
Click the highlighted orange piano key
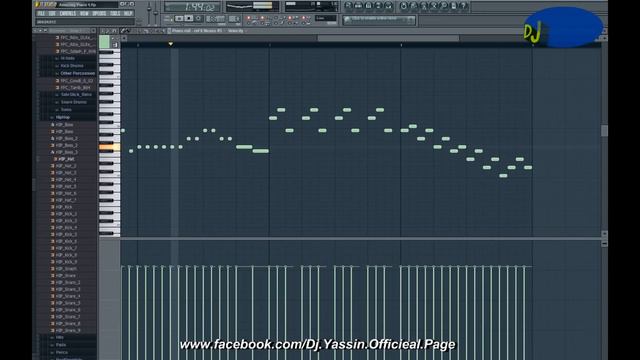point(109,147)
